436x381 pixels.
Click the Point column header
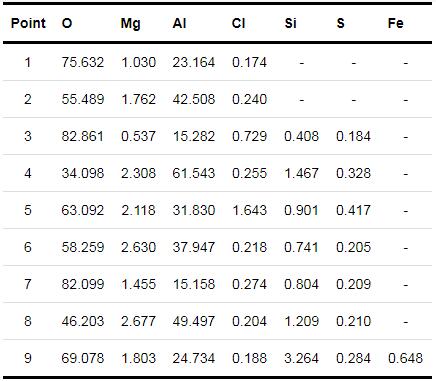(x=28, y=23)
